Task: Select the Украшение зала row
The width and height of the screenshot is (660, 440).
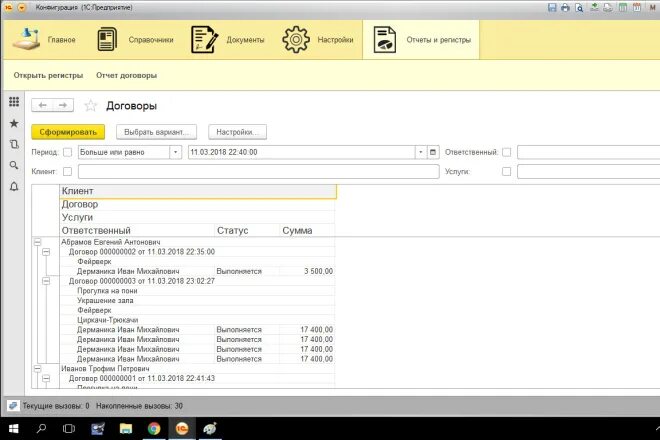Action: (x=198, y=300)
